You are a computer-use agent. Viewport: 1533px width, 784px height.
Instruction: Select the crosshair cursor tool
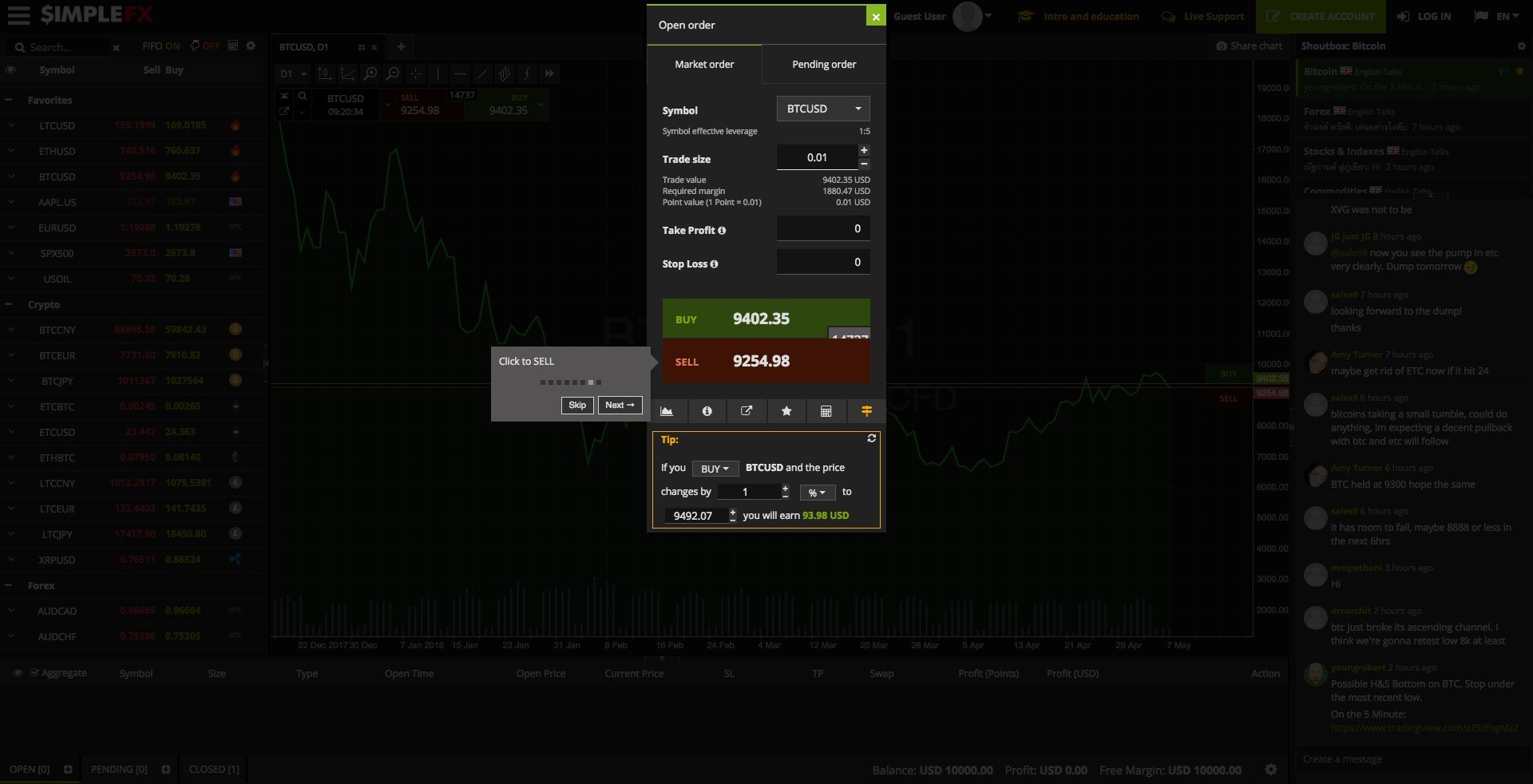pyautogui.click(x=414, y=73)
